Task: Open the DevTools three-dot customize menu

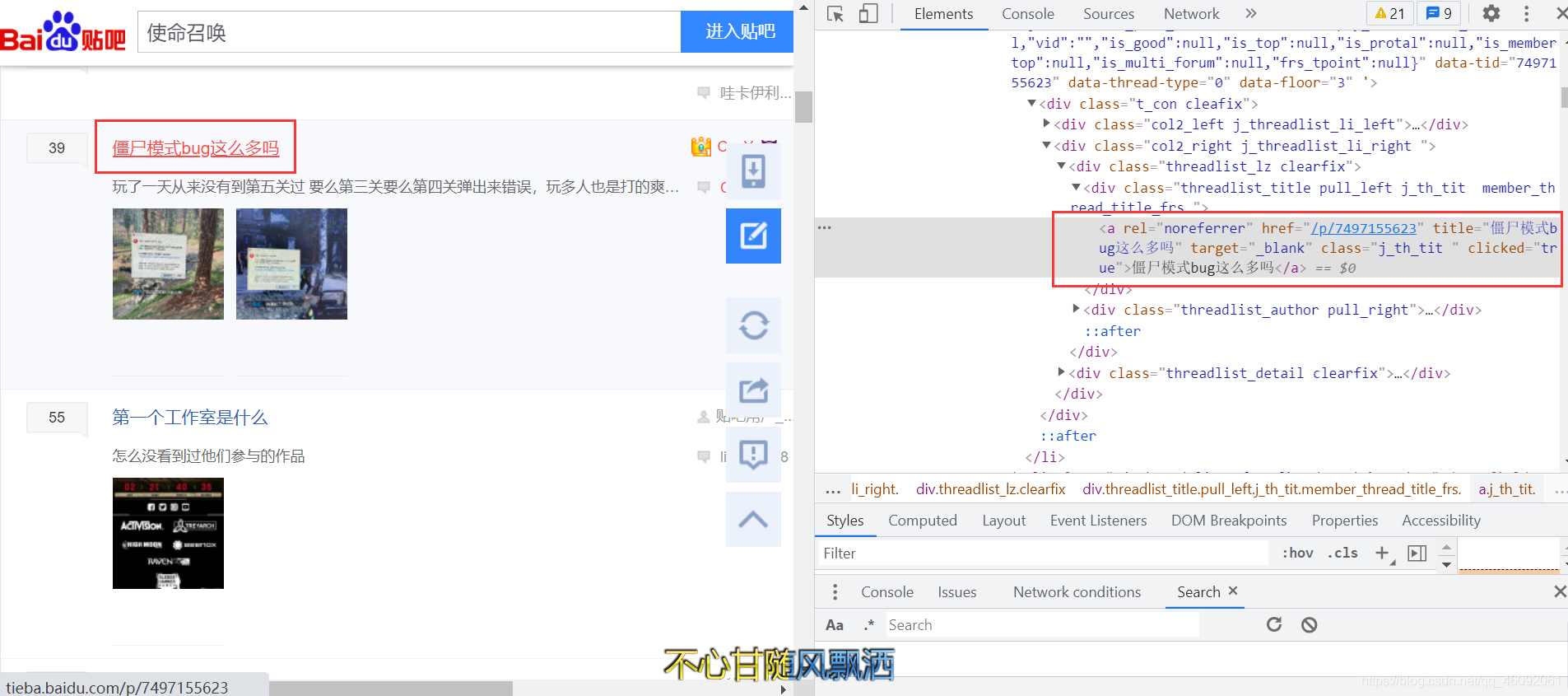Action: pyautogui.click(x=1526, y=13)
